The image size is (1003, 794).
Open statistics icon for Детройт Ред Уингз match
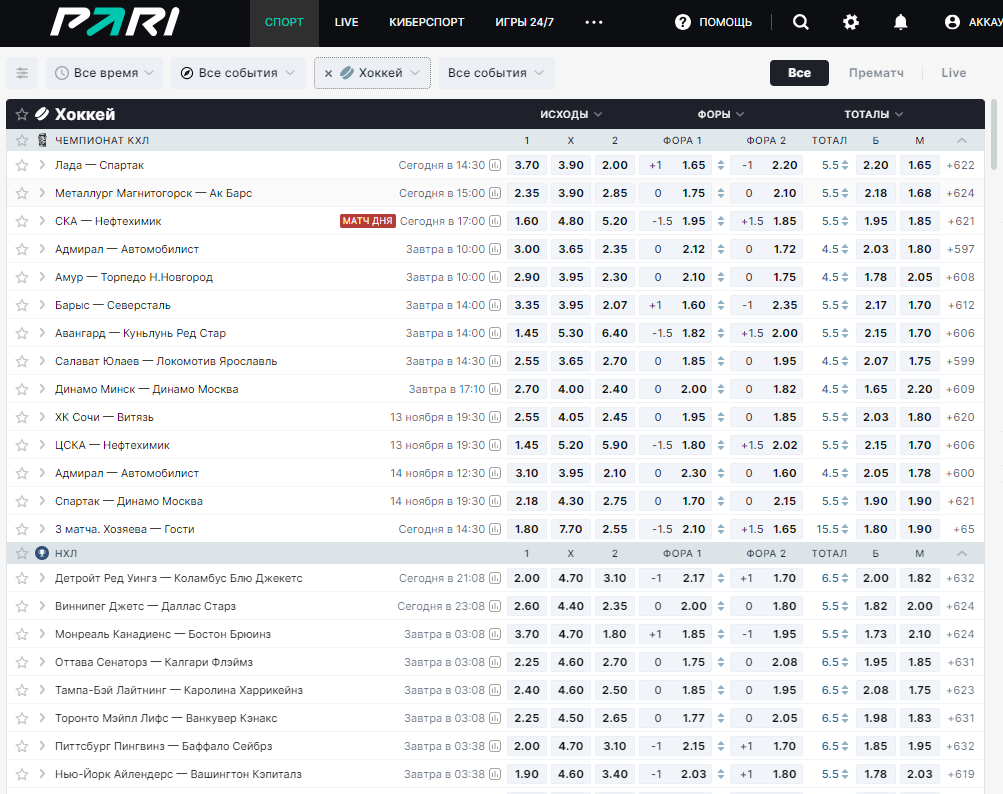point(494,578)
